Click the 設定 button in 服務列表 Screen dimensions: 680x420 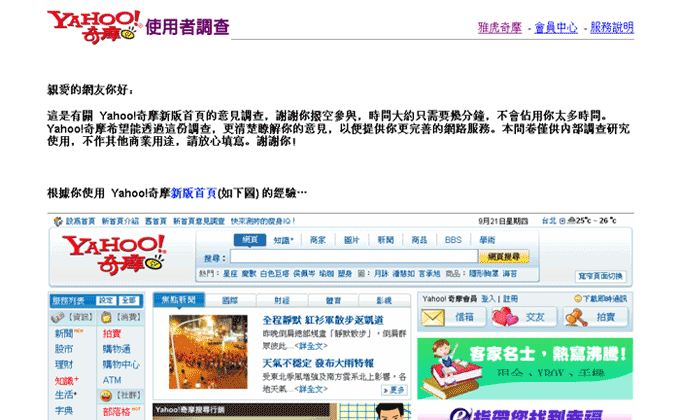tap(105, 300)
